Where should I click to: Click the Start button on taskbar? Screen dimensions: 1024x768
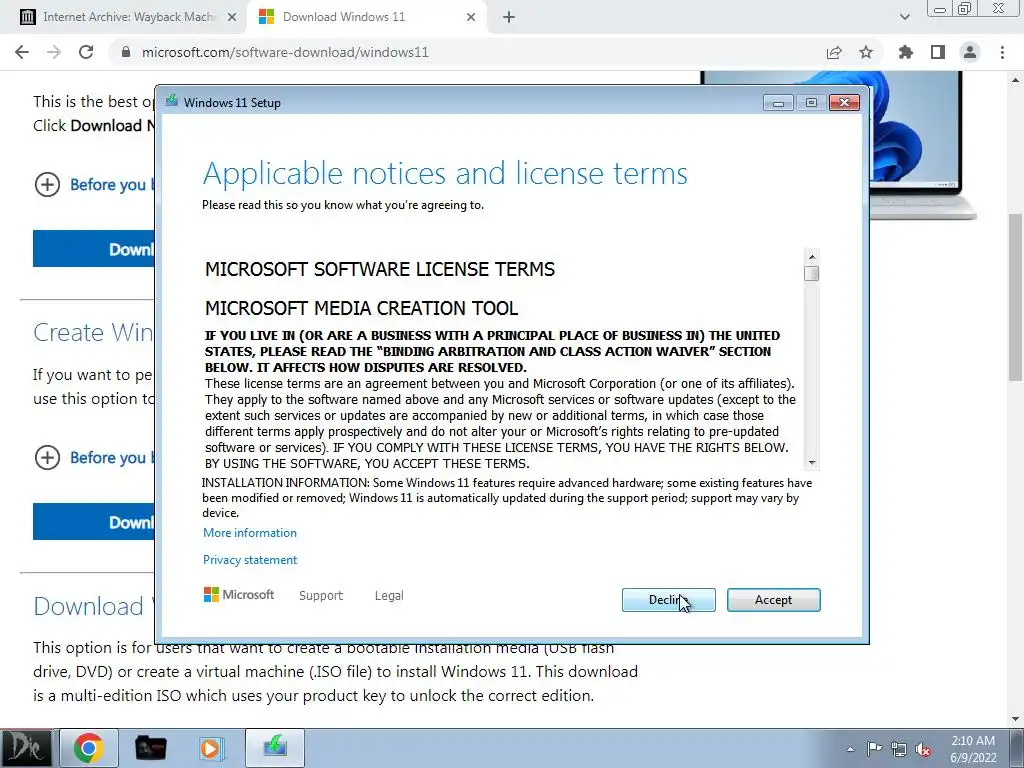click(x=26, y=748)
